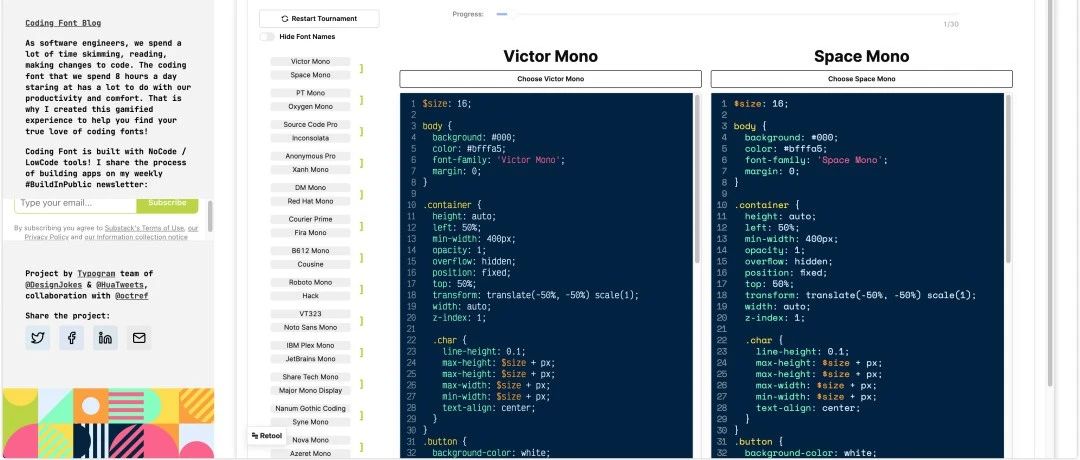Screen dimensions: 1080x460
Task: Select Inconsolata in the bracket list
Action: tap(311, 138)
